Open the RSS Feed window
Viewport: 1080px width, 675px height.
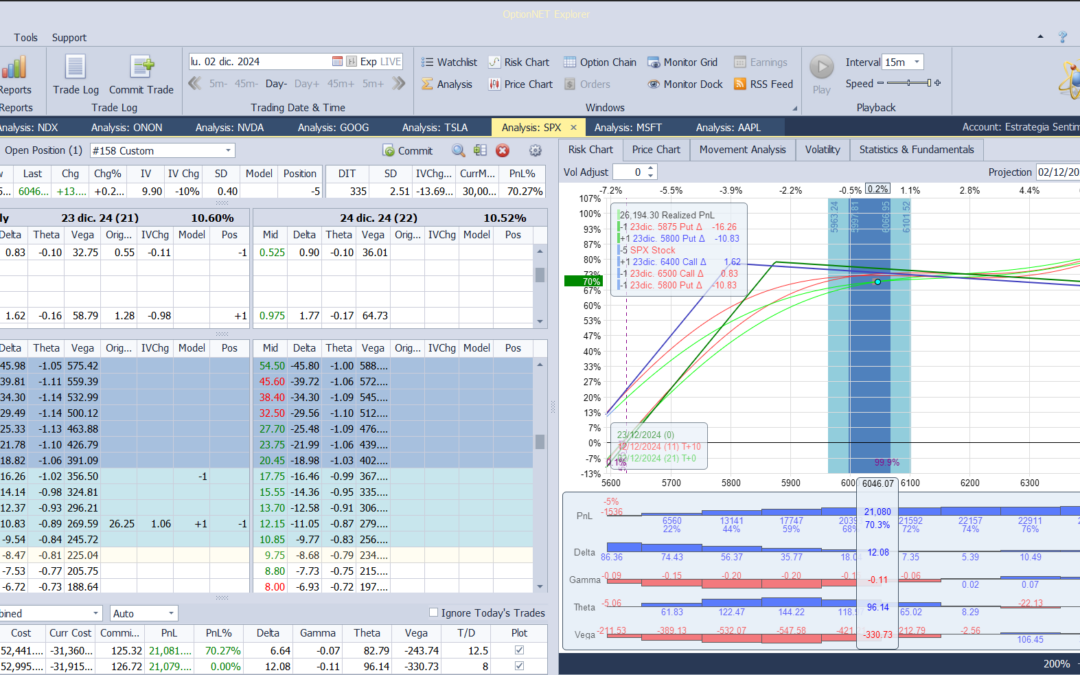coord(763,84)
